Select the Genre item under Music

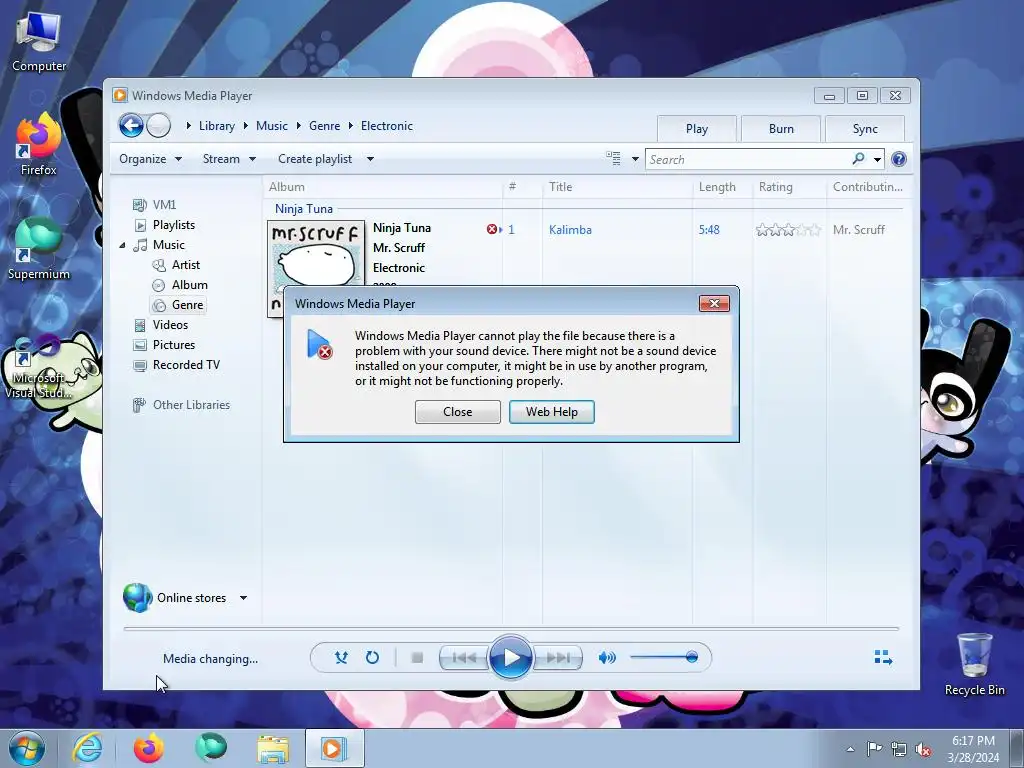[178, 305]
